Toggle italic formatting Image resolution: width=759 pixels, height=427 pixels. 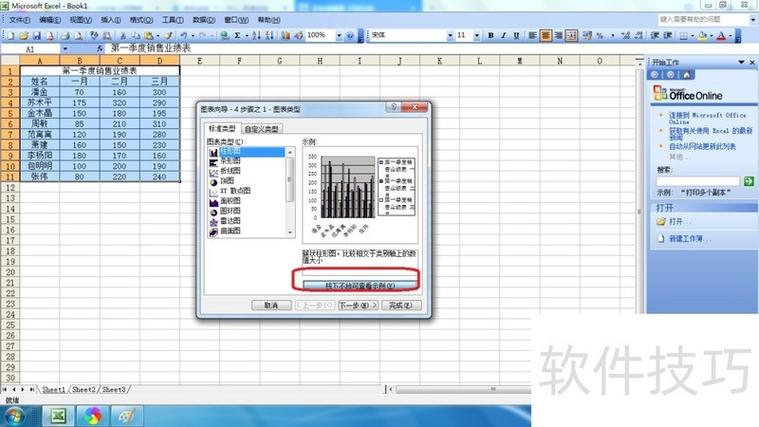click(503, 35)
